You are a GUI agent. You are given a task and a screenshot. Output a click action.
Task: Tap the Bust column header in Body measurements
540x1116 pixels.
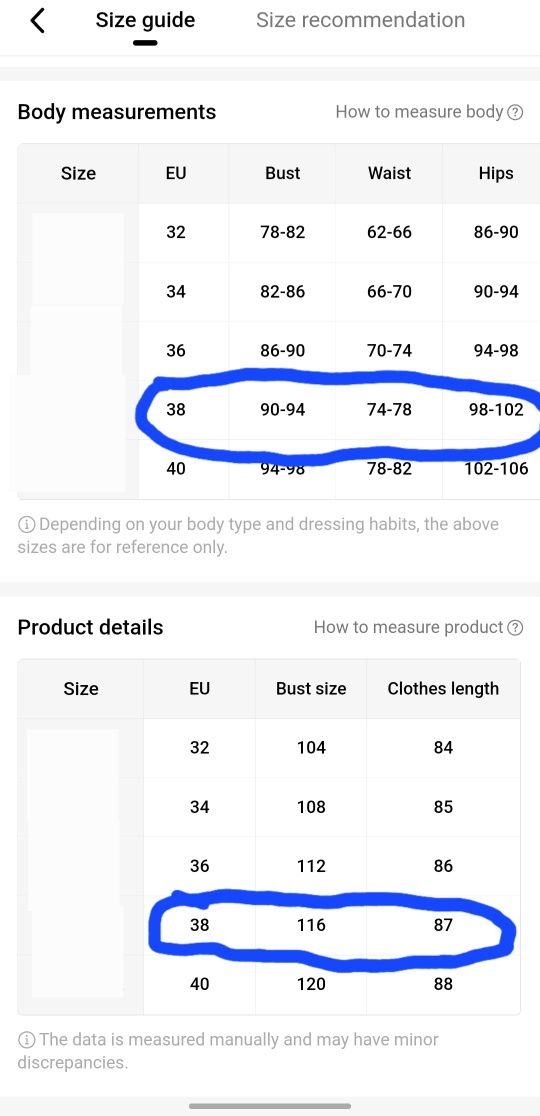pyautogui.click(x=282, y=174)
